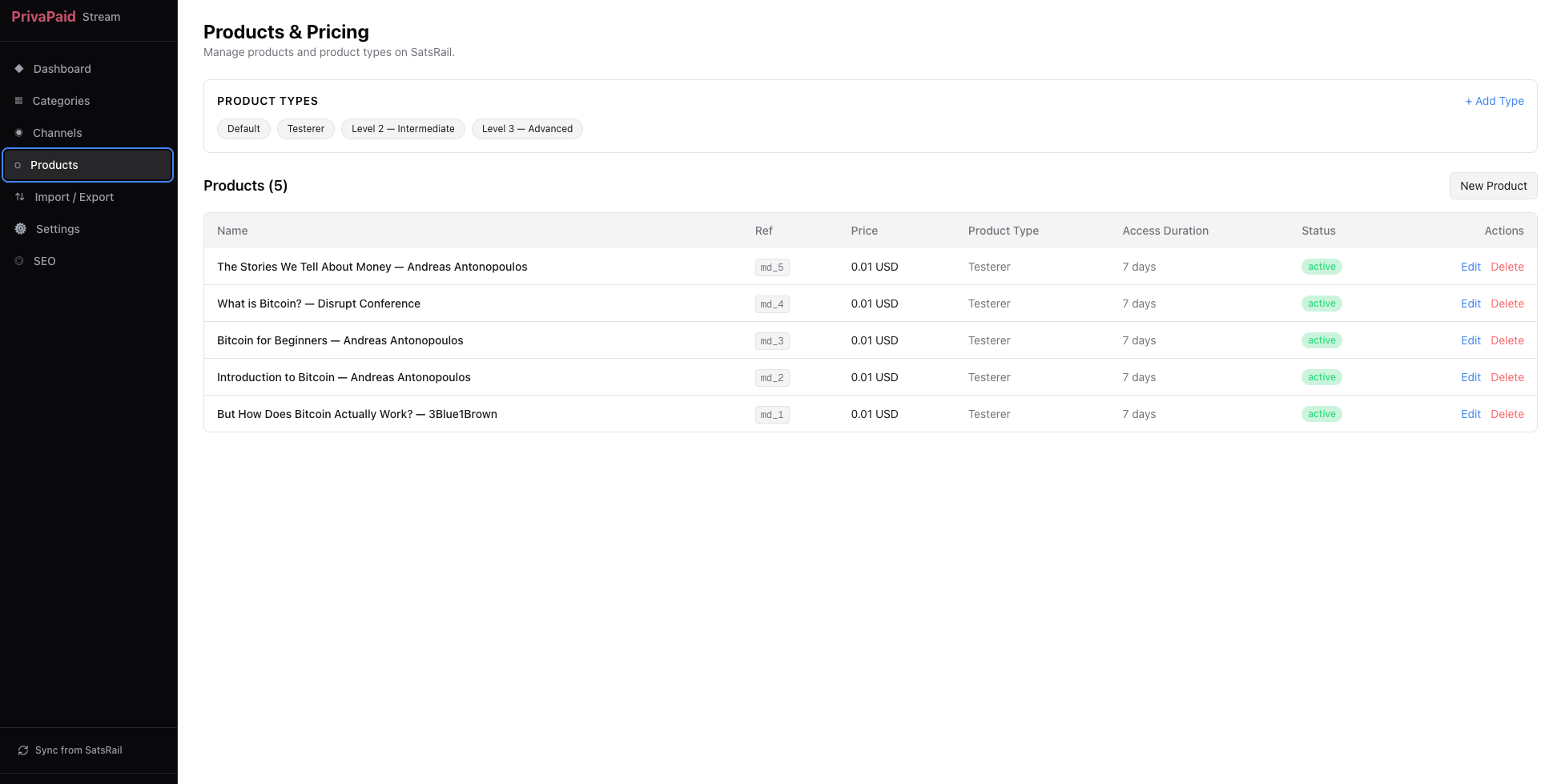Click the Ref column header
1557x784 pixels.
pyautogui.click(x=763, y=231)
